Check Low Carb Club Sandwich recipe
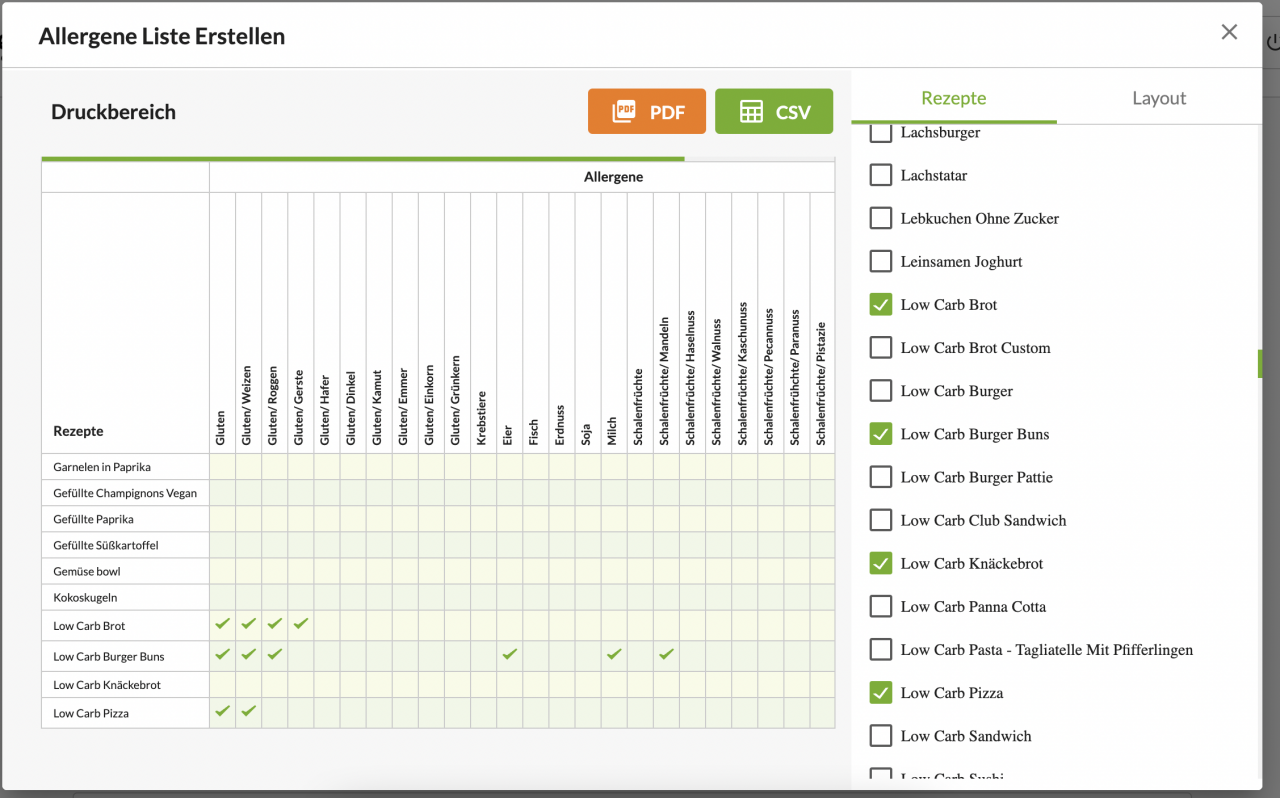This screenshot has height=798, width=1280. pyautogui.click(x=880, y=520)
